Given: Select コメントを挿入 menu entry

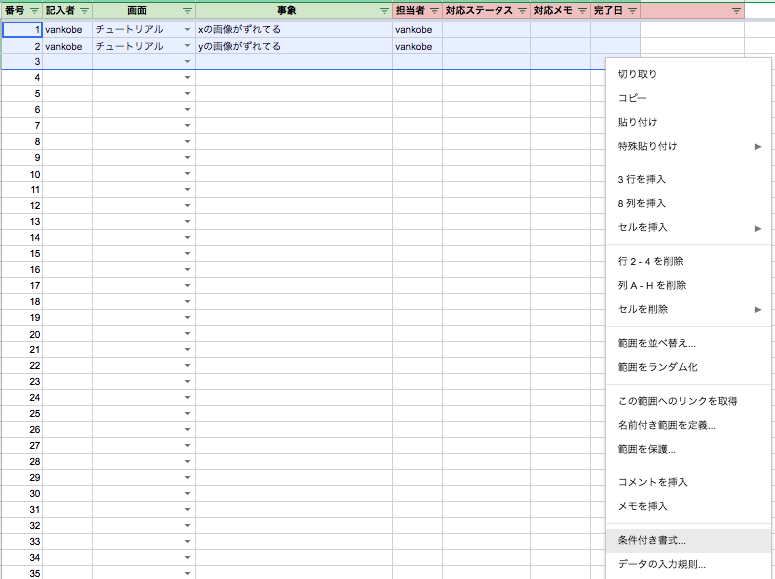Looking at the screenshot, I should (688, 482).
